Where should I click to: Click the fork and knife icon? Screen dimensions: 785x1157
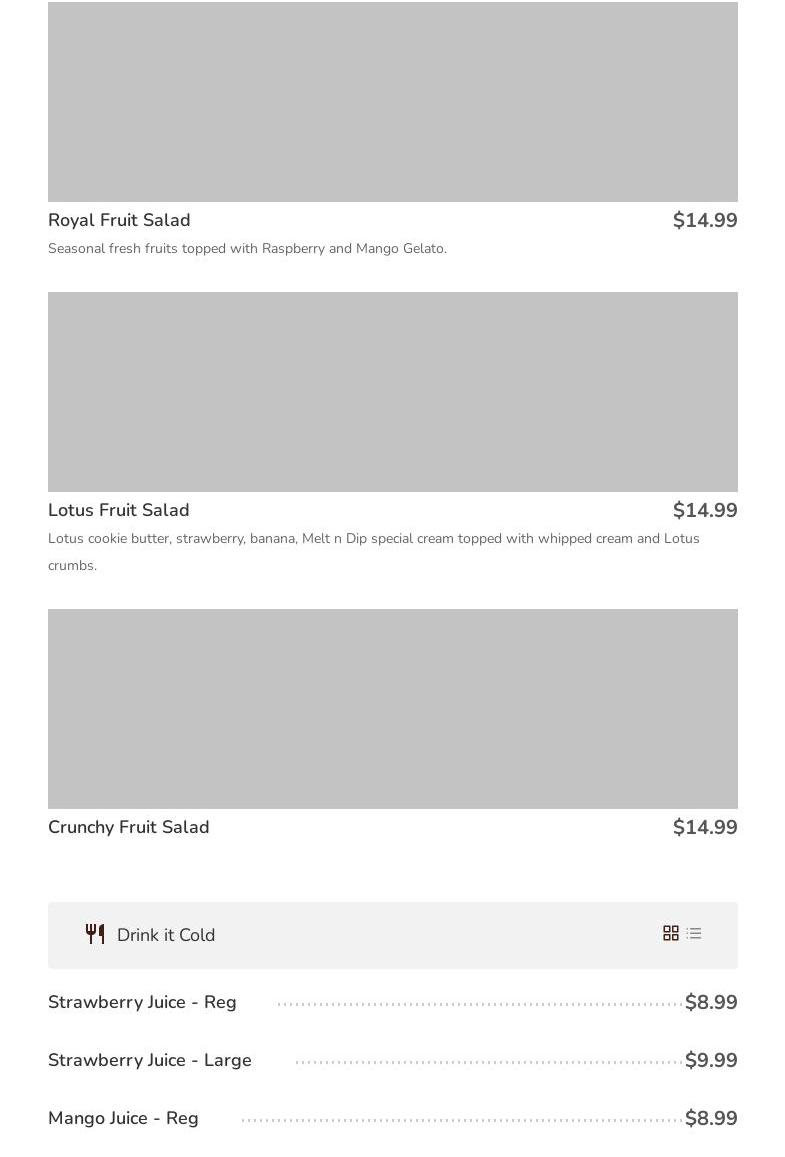[x=95, y=934]
